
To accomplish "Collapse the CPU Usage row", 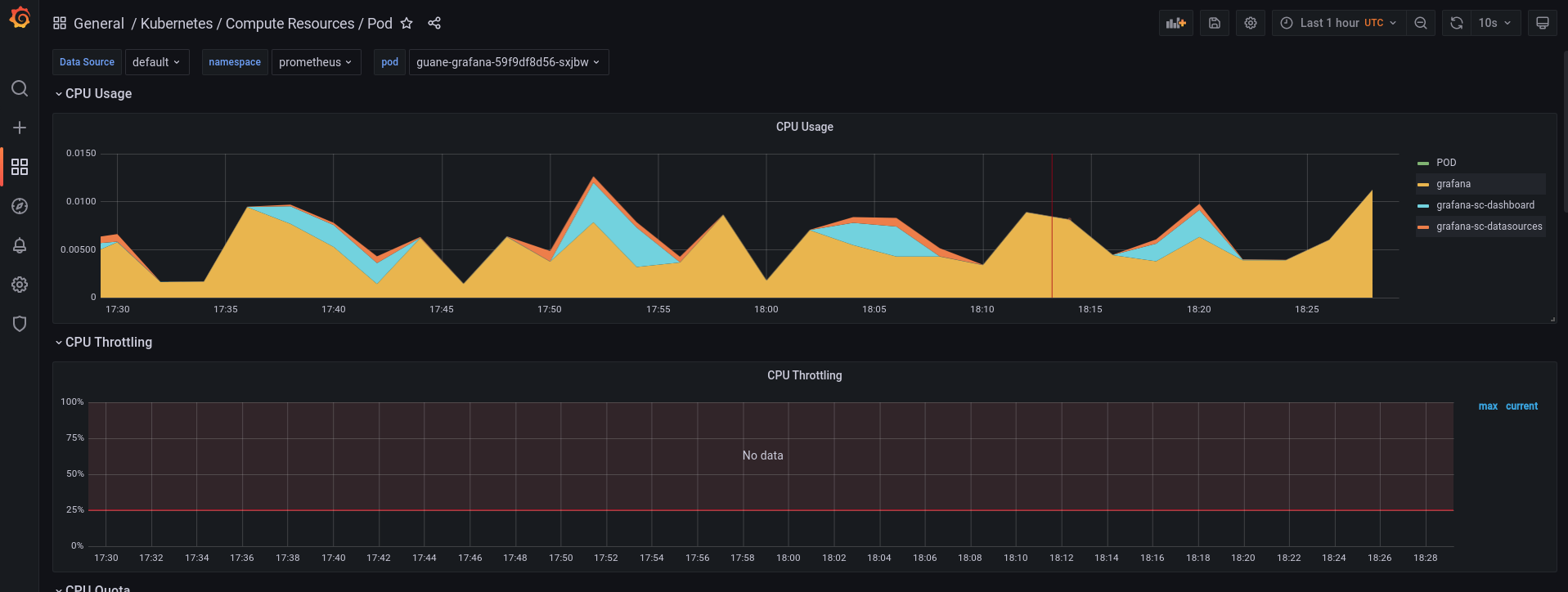I will point(93,94).
